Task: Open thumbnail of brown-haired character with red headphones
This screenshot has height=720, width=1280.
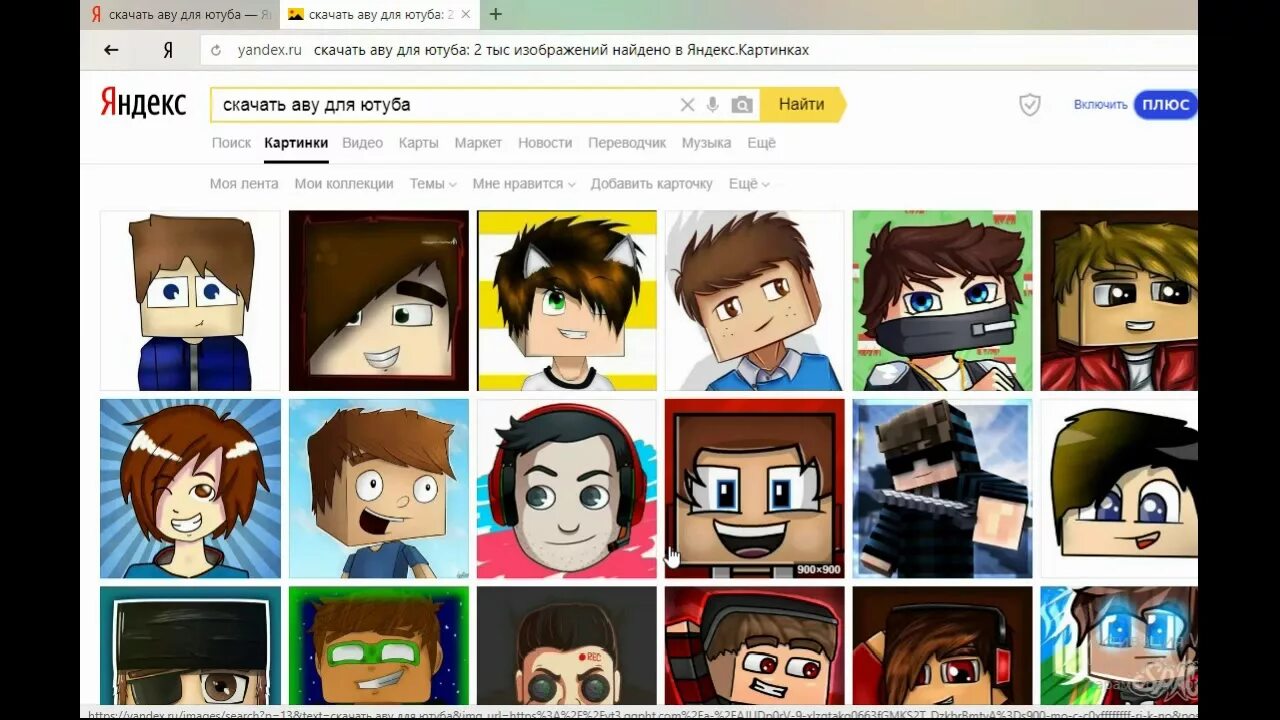Action: coord(943,646)
